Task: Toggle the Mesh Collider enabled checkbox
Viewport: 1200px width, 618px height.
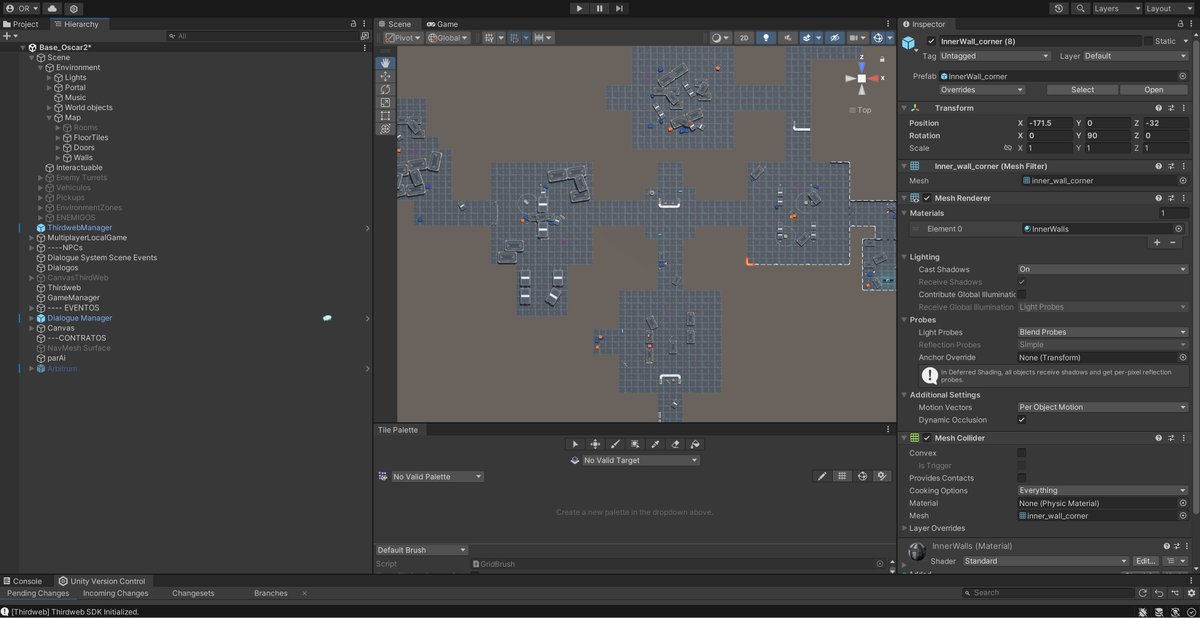Action: click(926, 438)
